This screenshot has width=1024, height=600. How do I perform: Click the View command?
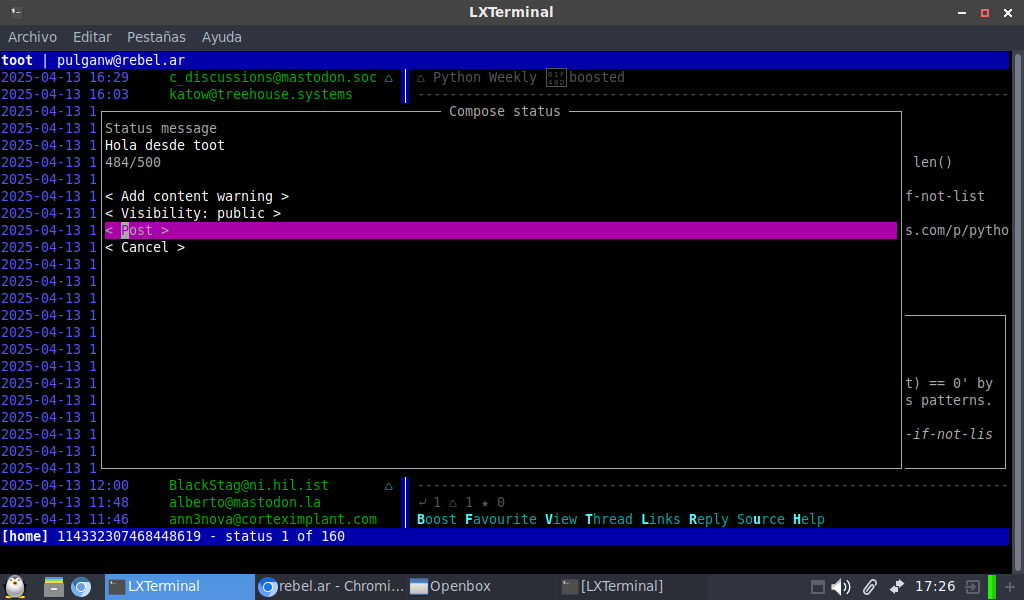pos(561,520)
